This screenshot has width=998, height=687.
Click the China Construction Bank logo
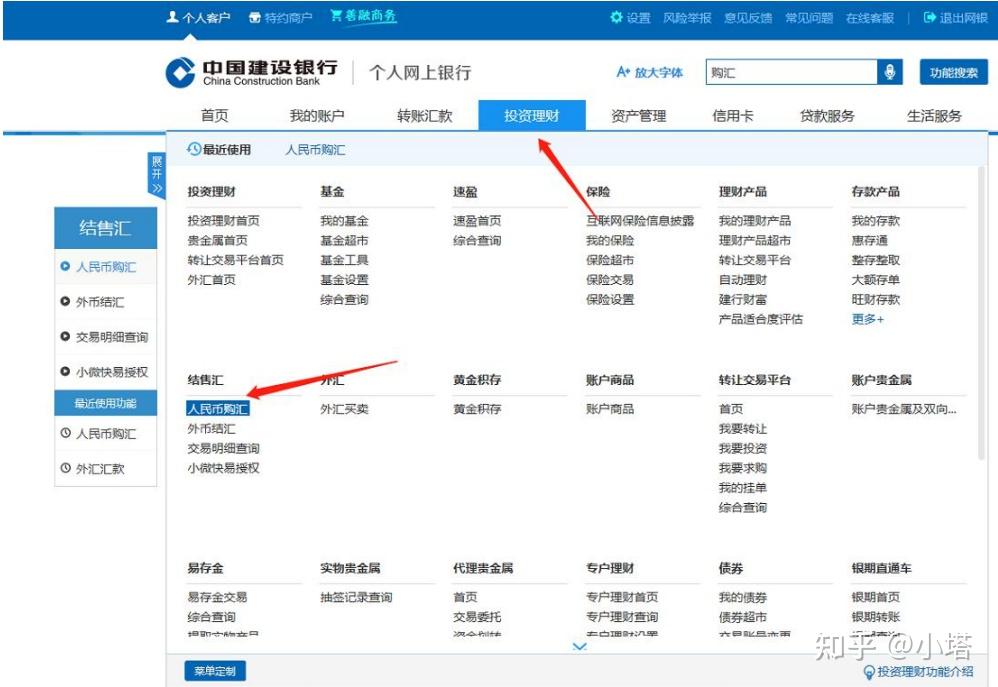pos(251,72)
